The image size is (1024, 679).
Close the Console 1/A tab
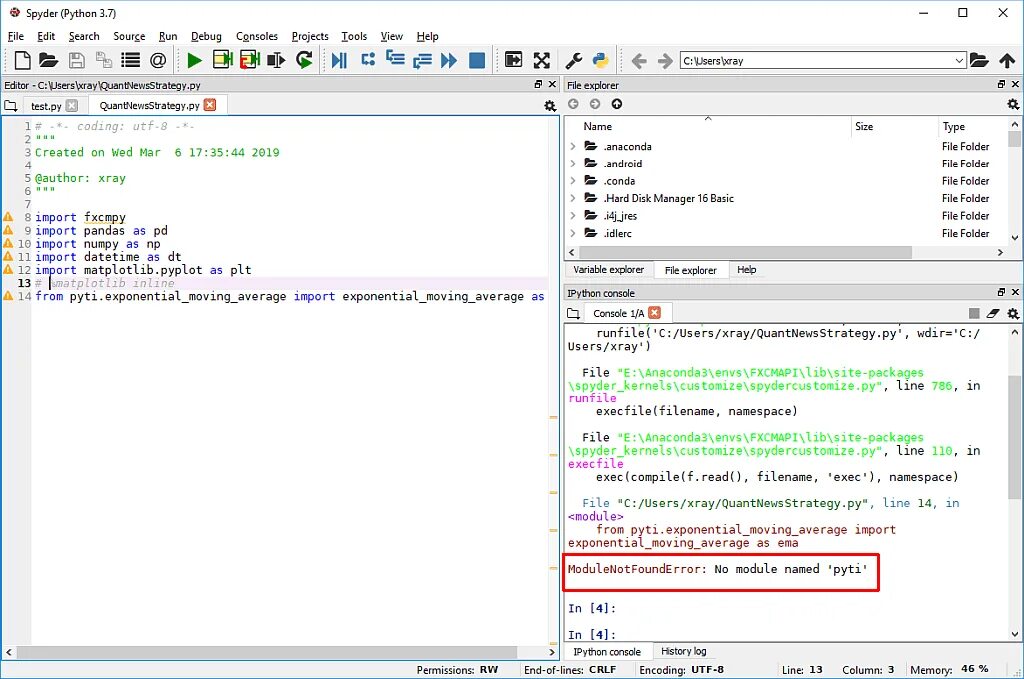[654, 313]
